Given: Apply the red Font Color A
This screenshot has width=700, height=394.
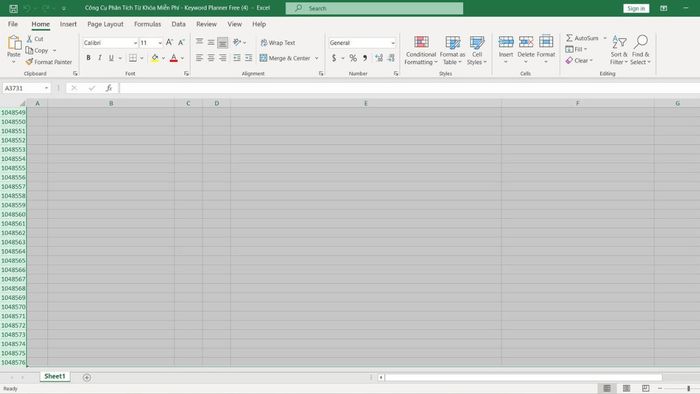Looking at the screenshot, I should 174,58.
